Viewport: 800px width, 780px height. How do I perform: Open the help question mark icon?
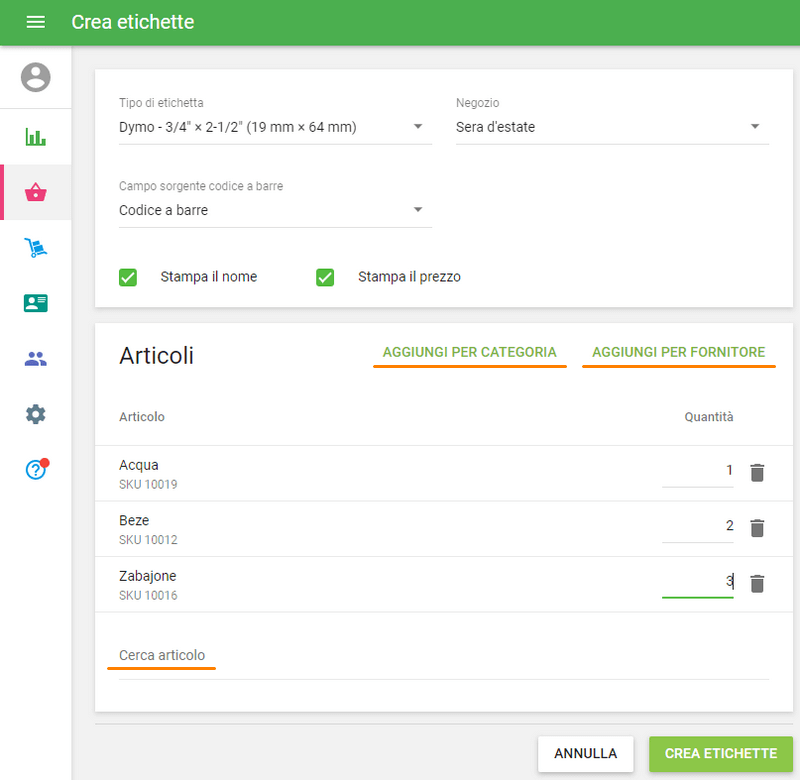[x=36, y=470]
